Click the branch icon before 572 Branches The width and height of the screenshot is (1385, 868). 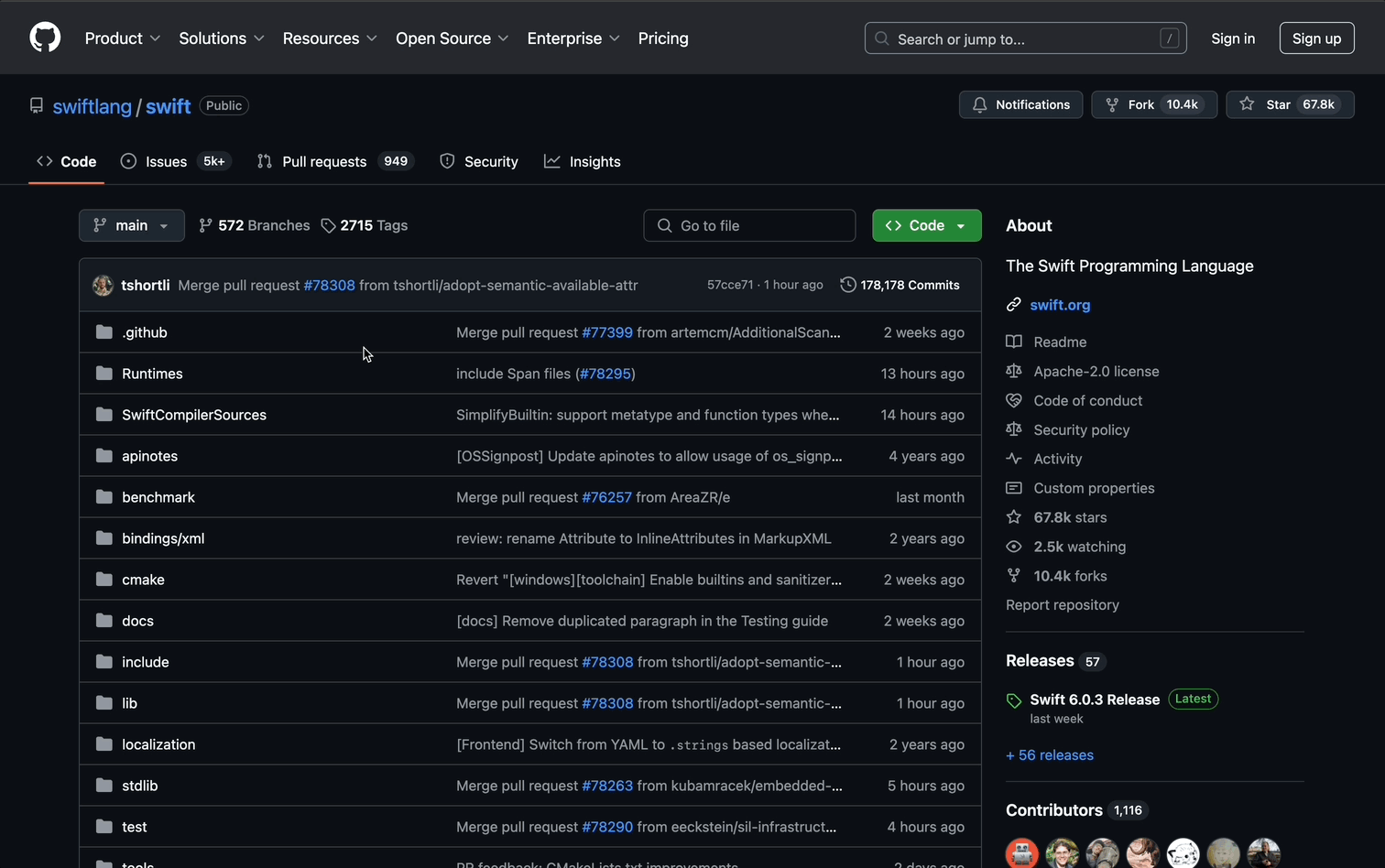click(205, 225)
